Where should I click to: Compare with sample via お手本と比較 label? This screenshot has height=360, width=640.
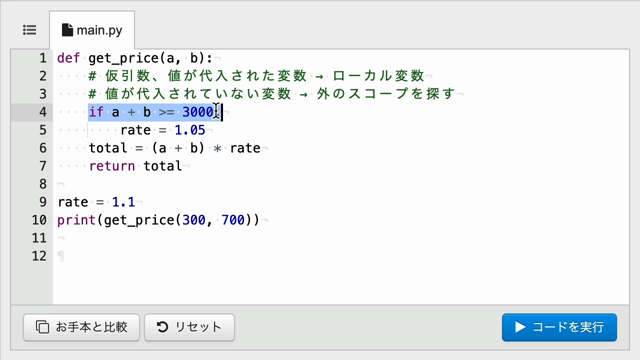click(91, 327)
